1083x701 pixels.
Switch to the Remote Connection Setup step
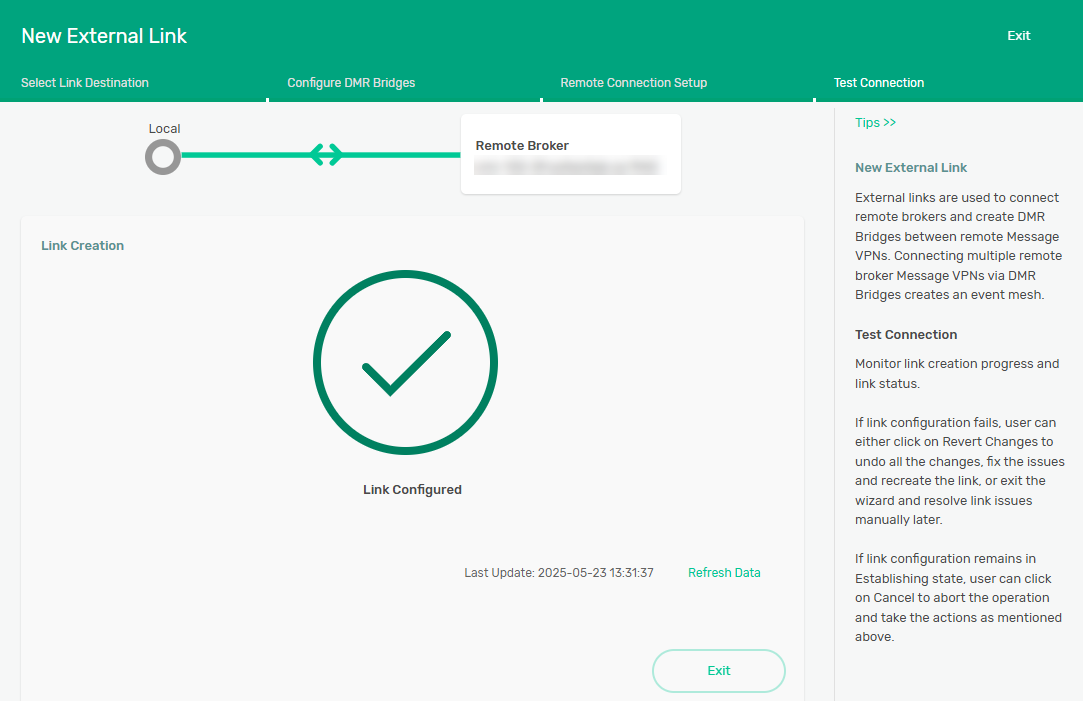[x=633, y=83]
